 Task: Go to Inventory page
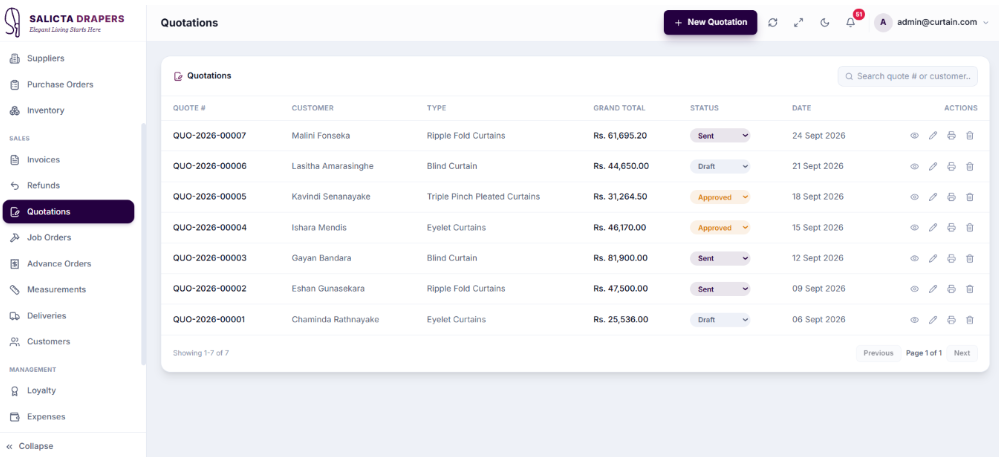(68, 111)
